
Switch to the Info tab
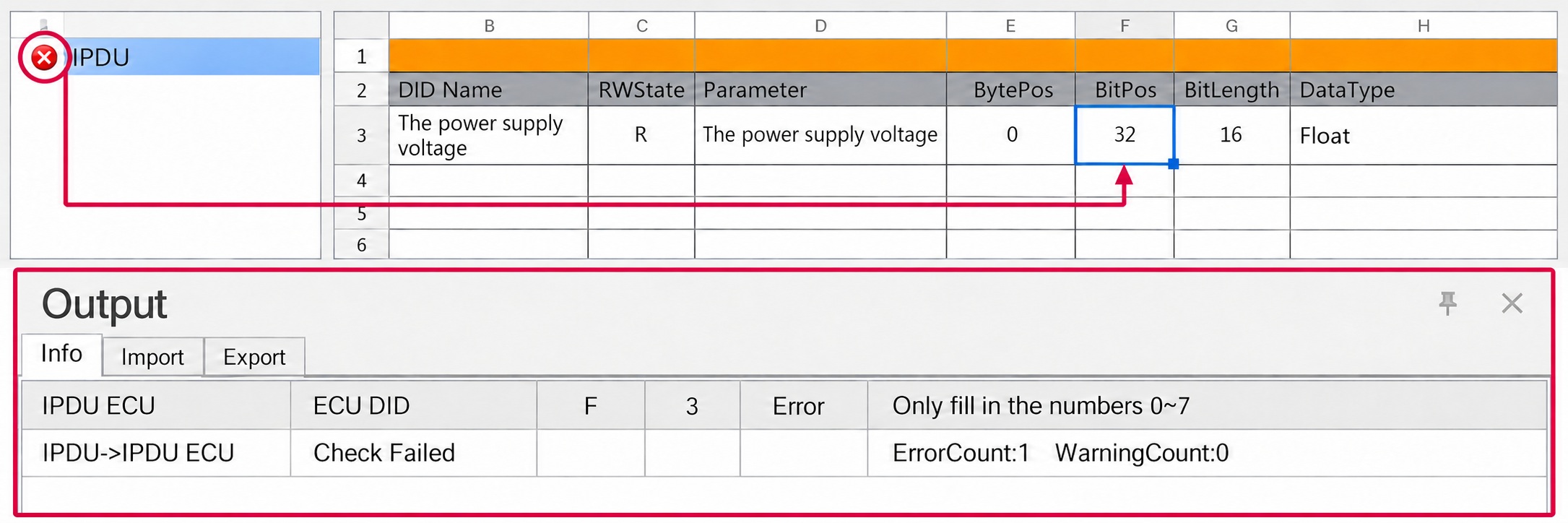pyautogui.click(x=61, y=354)
